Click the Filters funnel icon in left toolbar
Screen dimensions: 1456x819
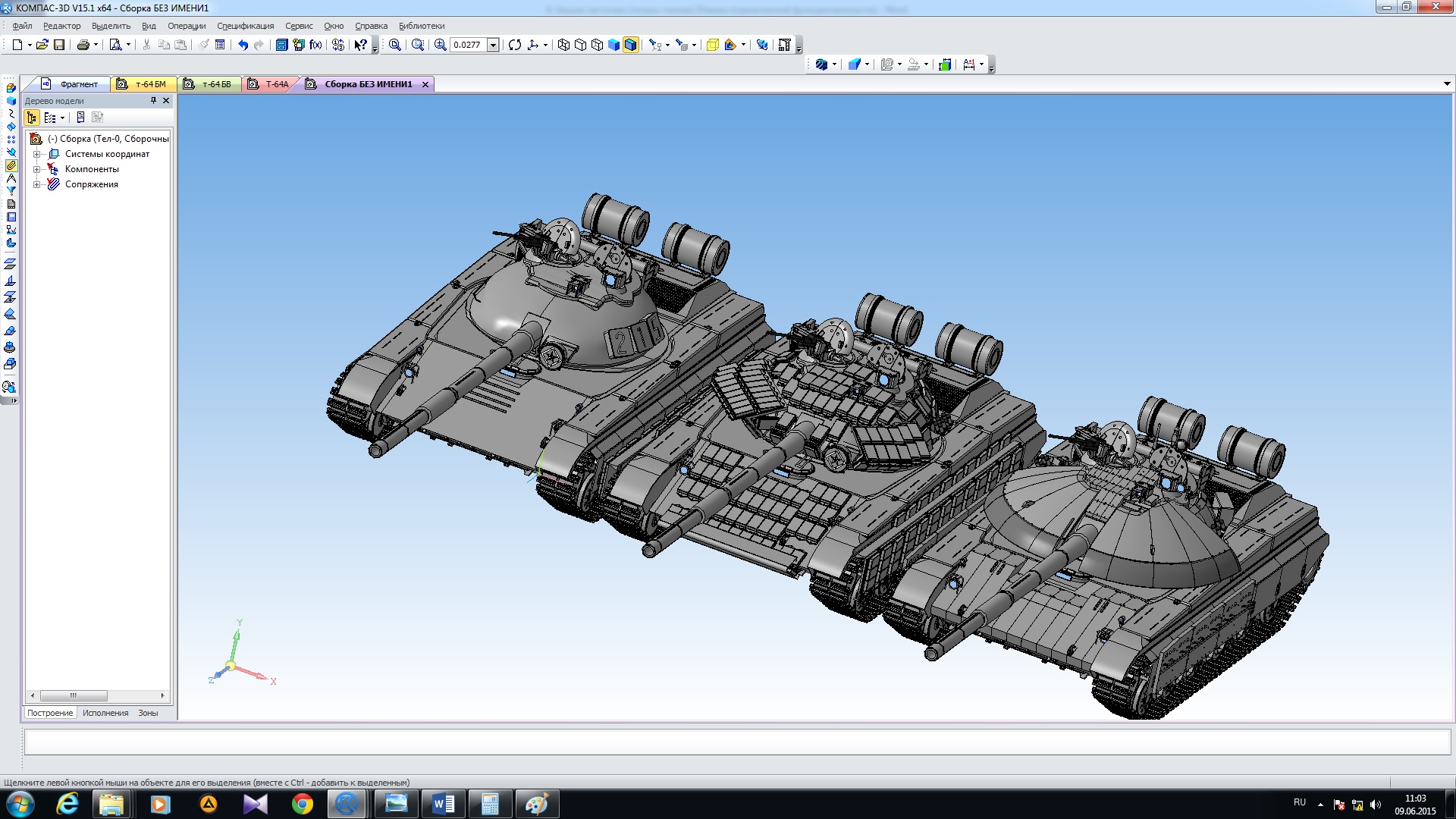tap(11, 191)
